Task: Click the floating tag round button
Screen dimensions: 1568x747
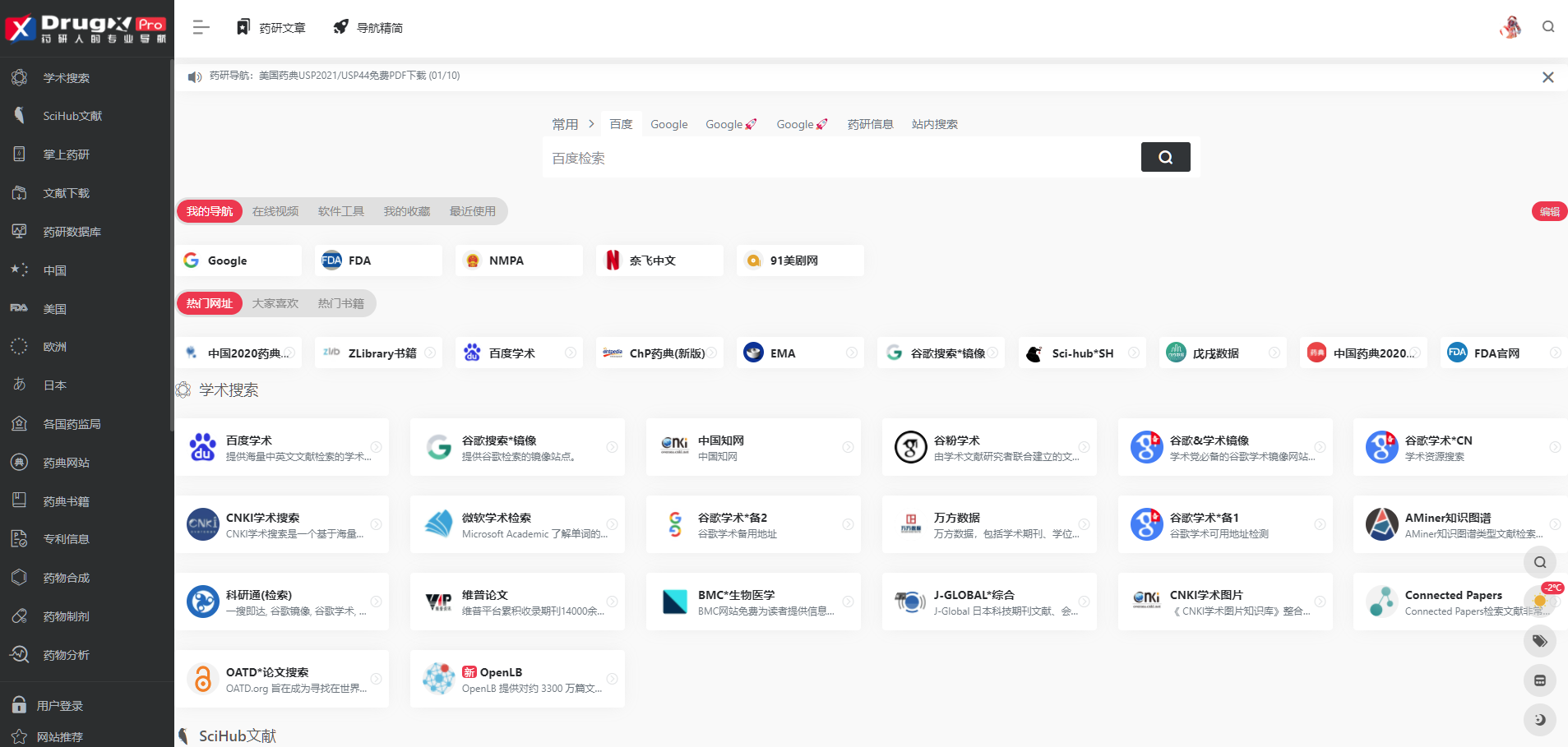Action: pos(1540,641)
